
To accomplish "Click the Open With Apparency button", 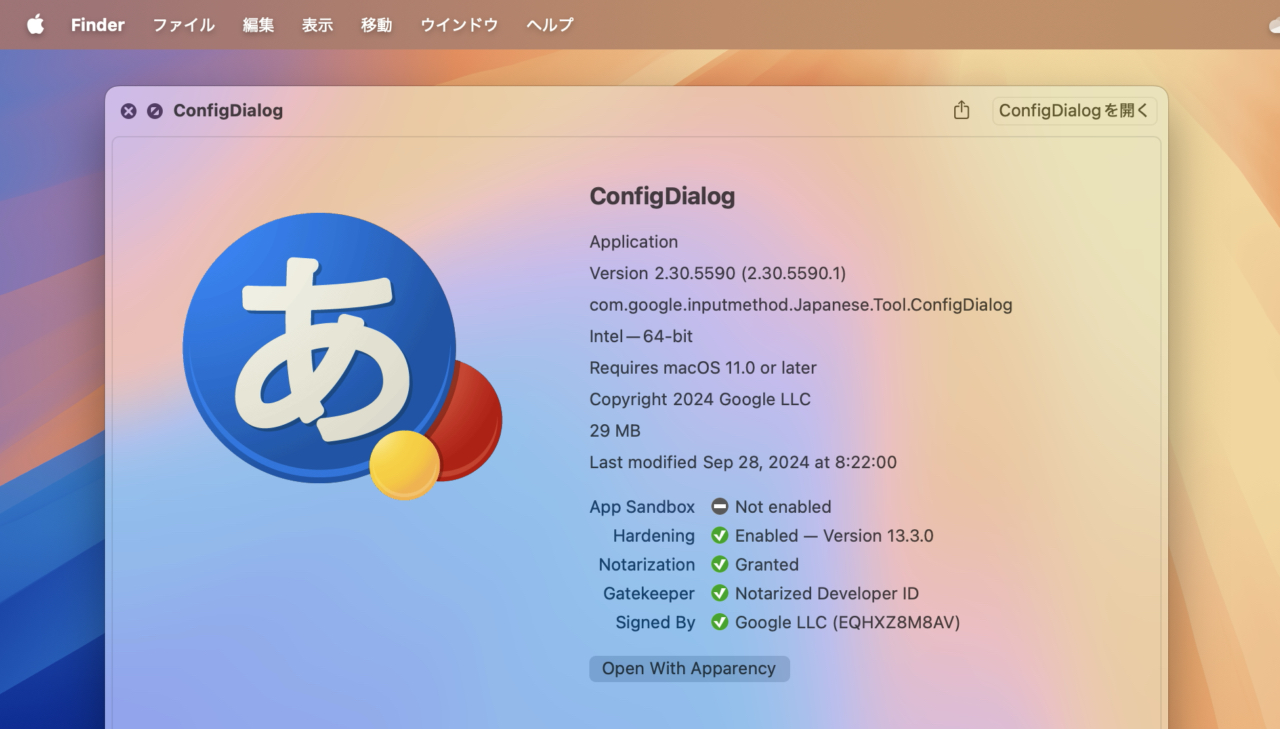I will (x=689, y=669).
